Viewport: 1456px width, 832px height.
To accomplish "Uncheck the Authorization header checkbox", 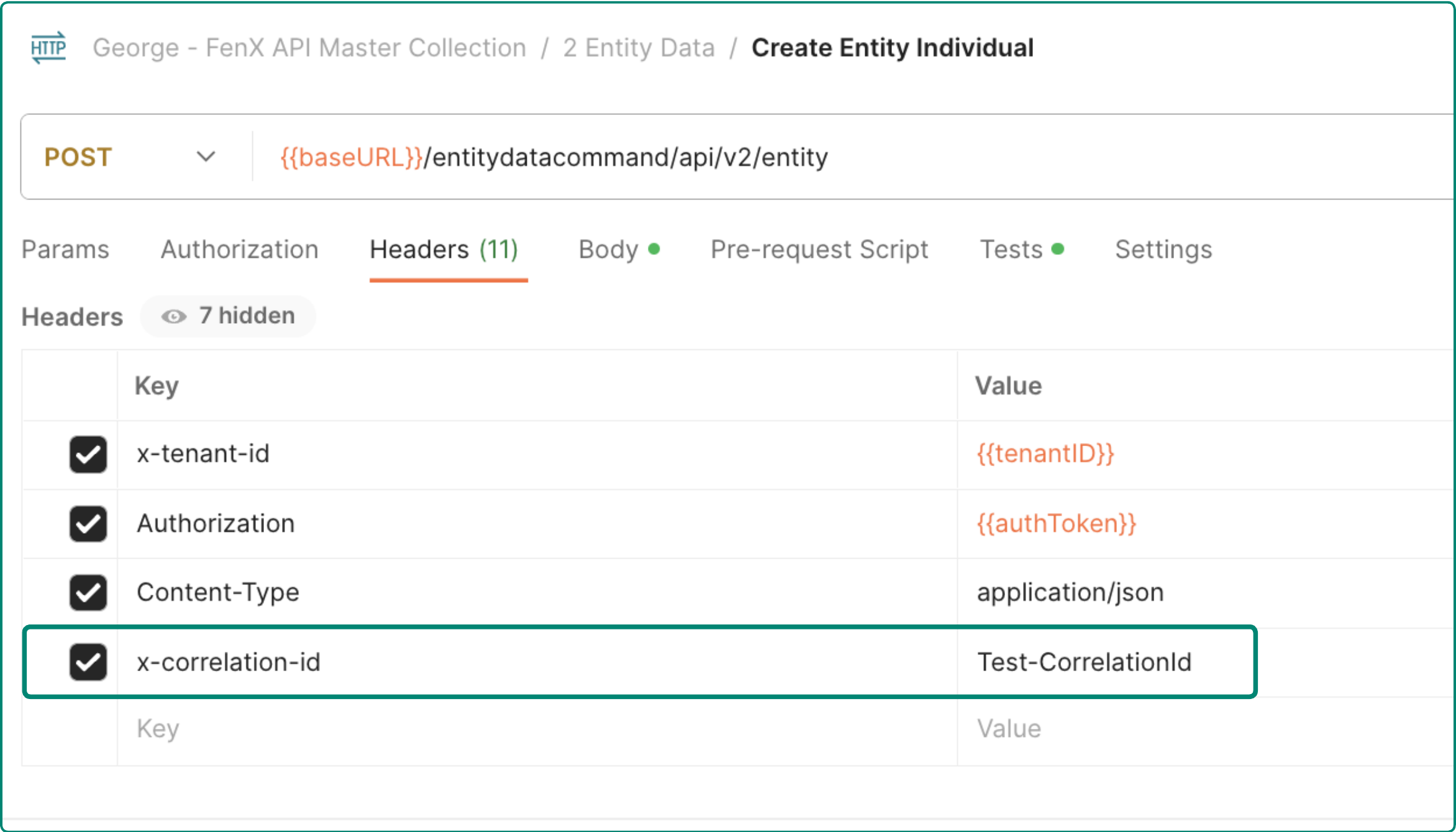I will 88,524.
